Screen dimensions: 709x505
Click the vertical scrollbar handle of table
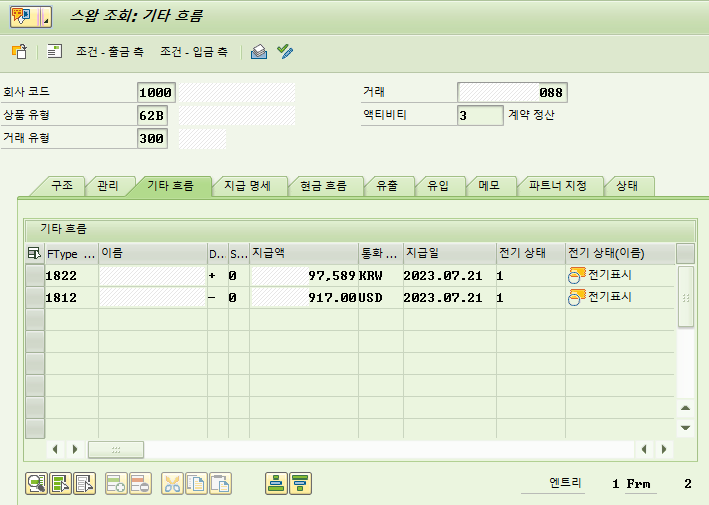[686, 297]
